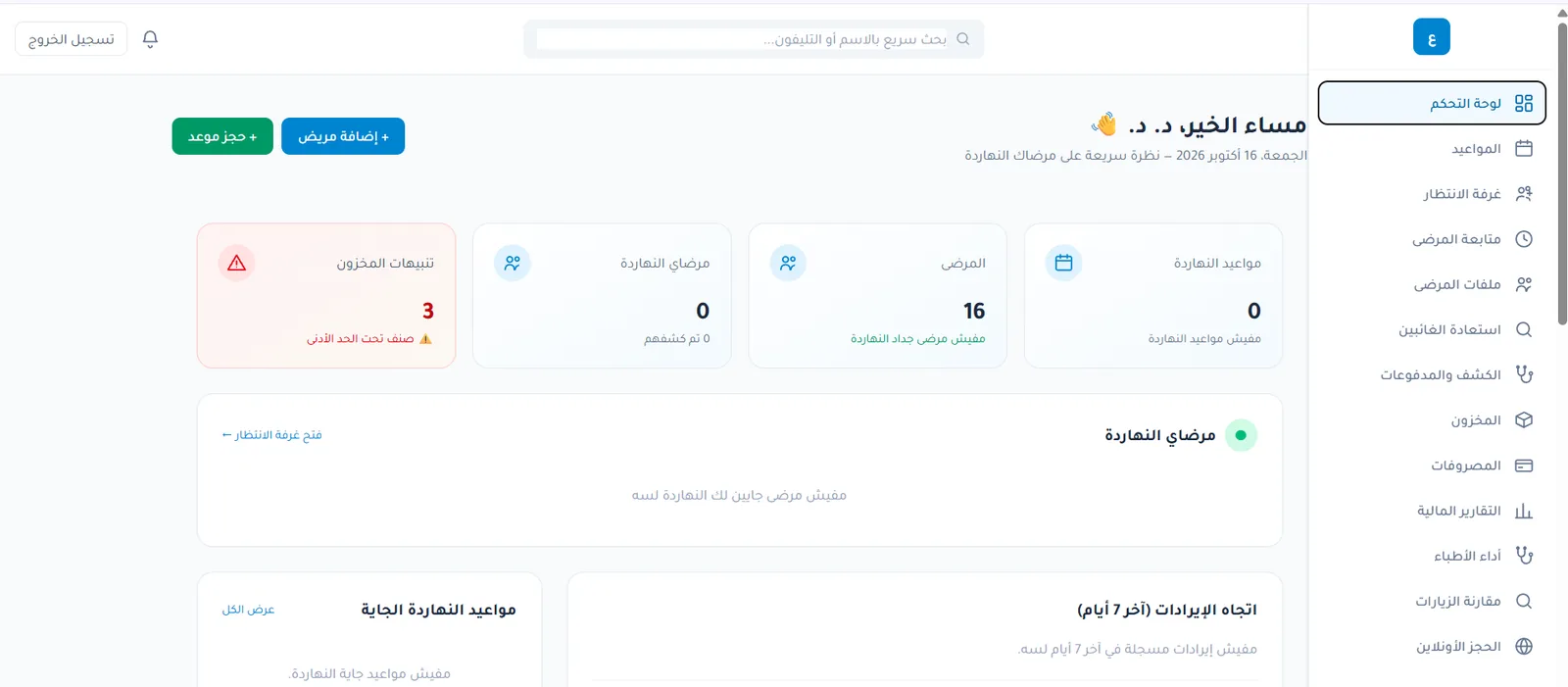Open التقارير المالية sidebar item
Screen dimensions: 1568x687
(1432, 511)
